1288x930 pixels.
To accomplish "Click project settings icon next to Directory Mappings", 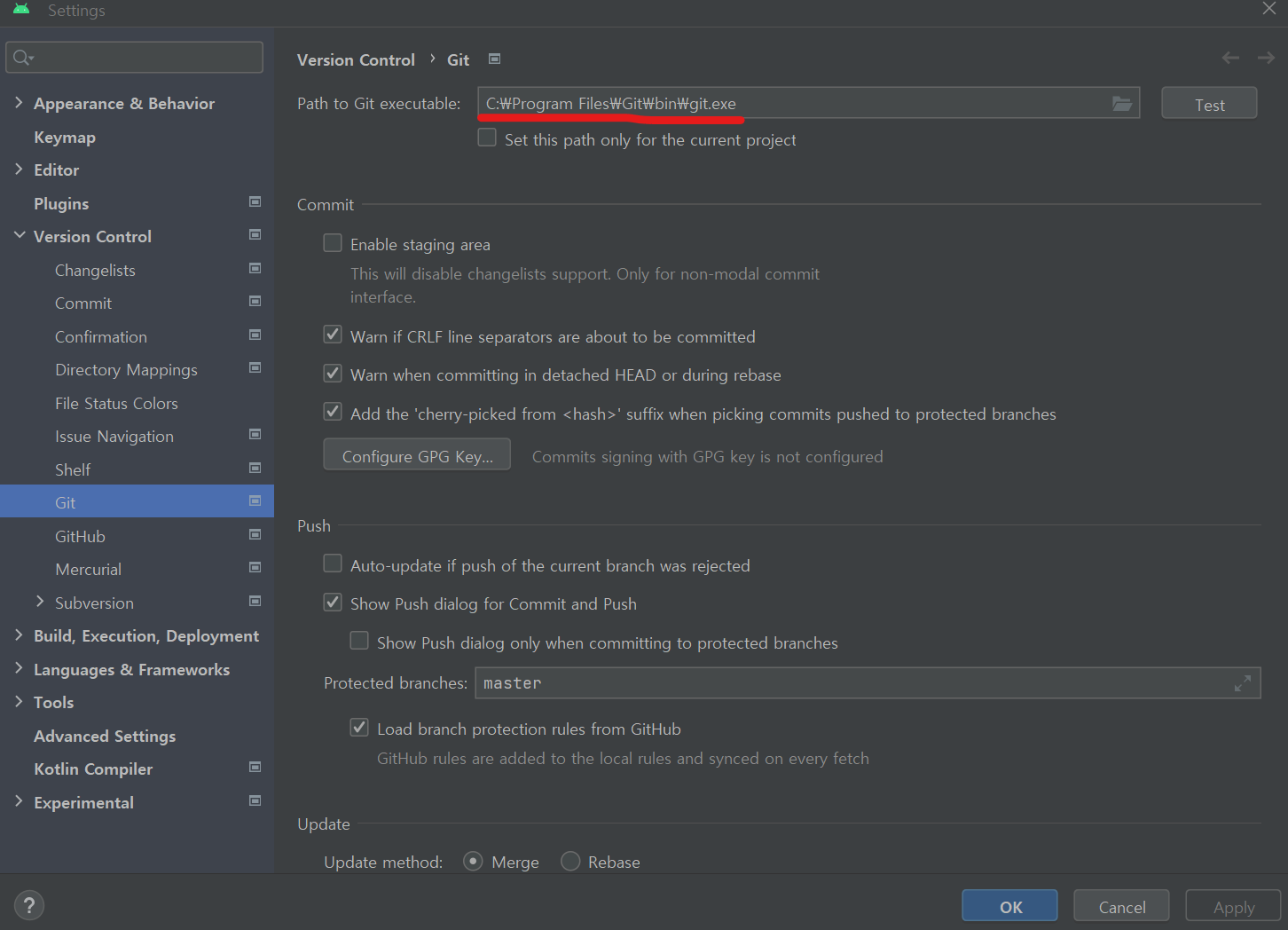I will [255, 367].
